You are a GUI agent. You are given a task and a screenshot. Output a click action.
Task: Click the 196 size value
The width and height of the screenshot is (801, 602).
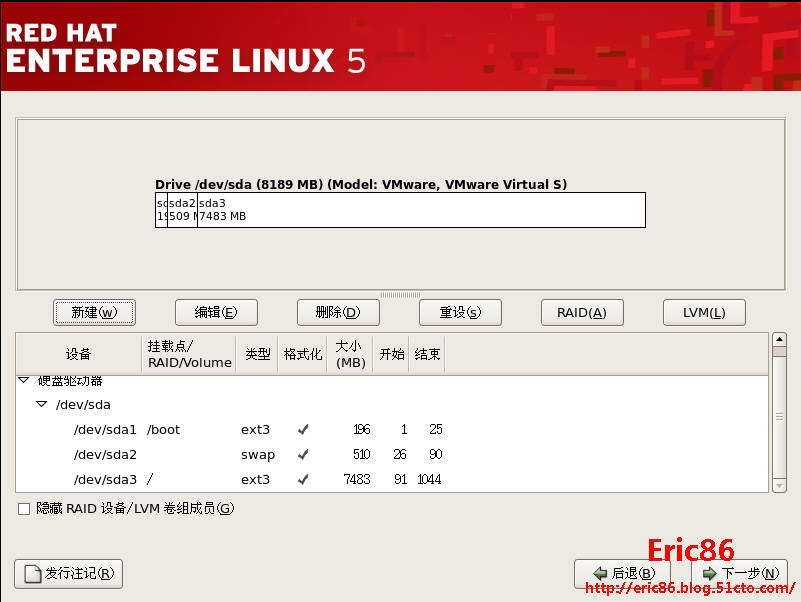click(362, 429)
